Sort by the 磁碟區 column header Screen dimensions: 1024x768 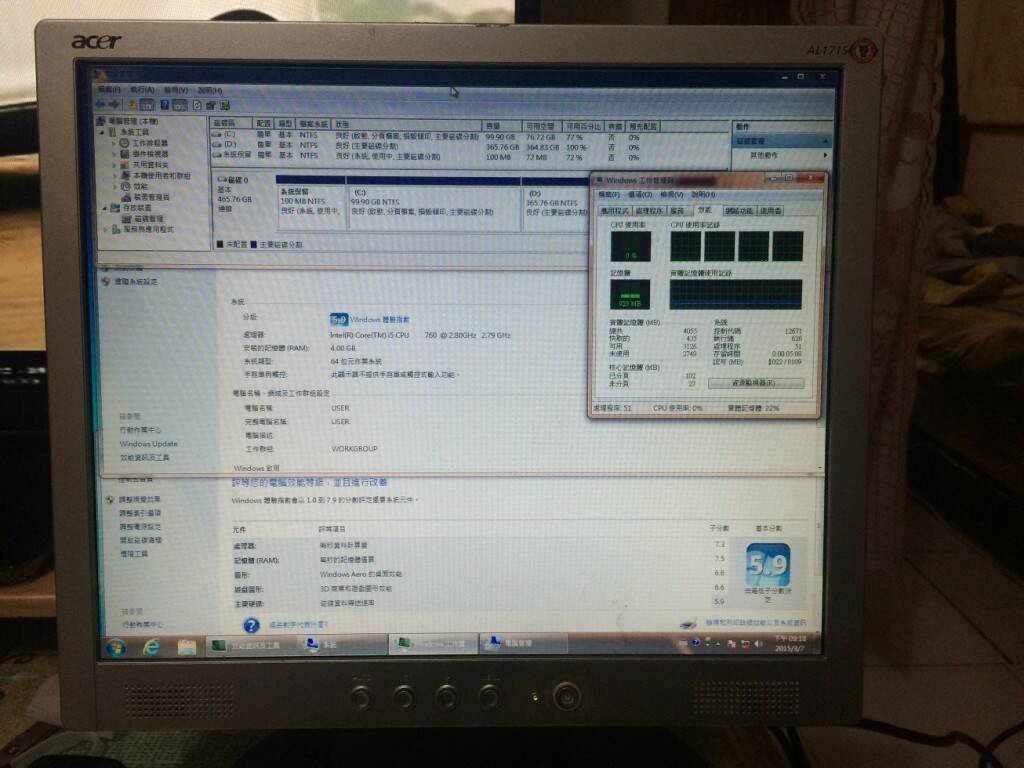tap(231, 123)
